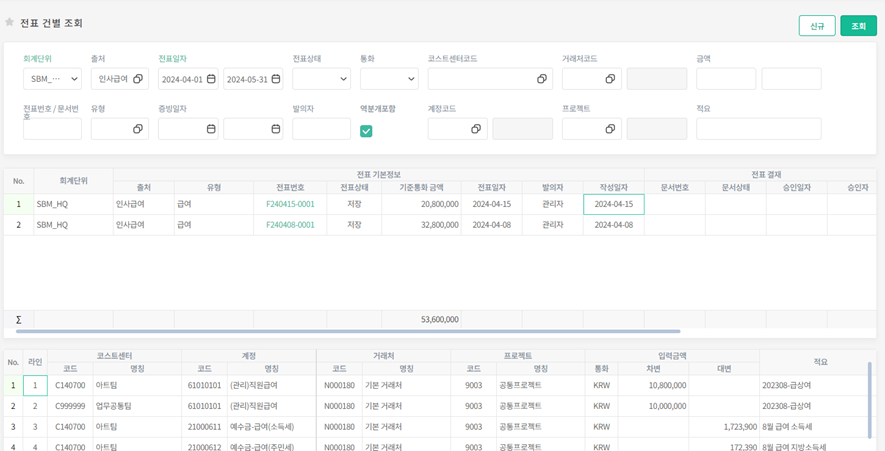Viewport: 885px width, 451px height.
Task: Expand the 통화 dropdown
Action: tap(389, 79)
